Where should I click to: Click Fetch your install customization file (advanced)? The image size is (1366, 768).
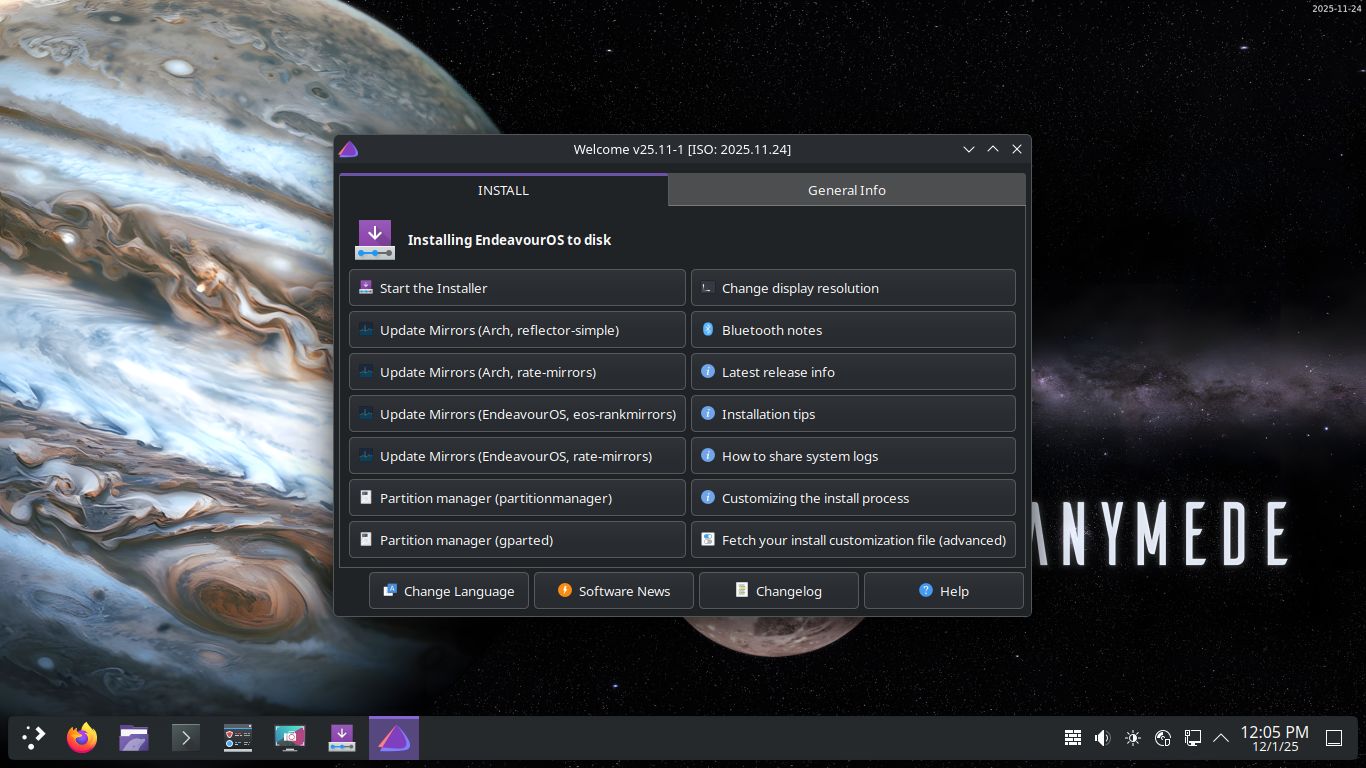tap(853, 540)
